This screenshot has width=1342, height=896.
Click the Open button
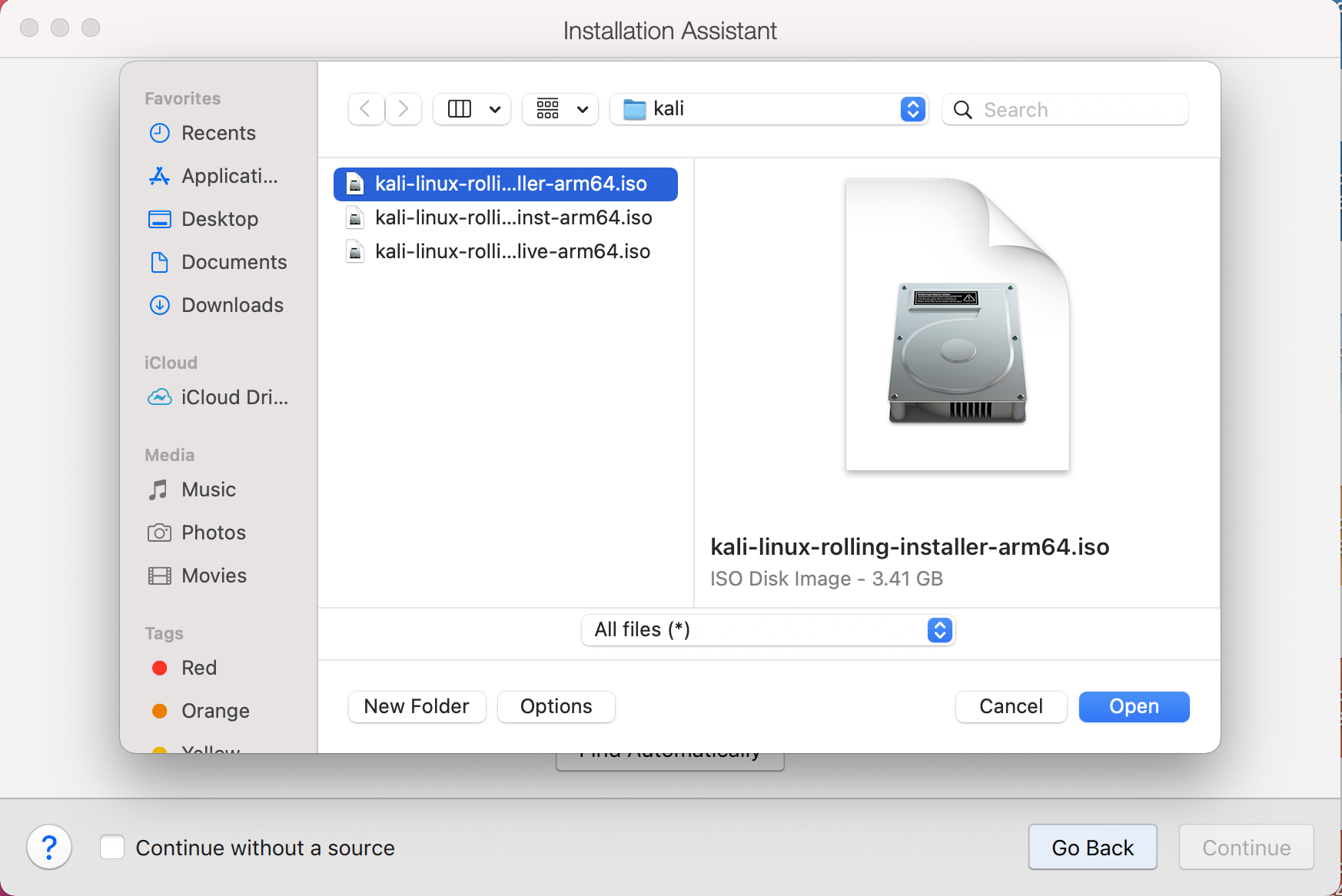coord(1134,707)
